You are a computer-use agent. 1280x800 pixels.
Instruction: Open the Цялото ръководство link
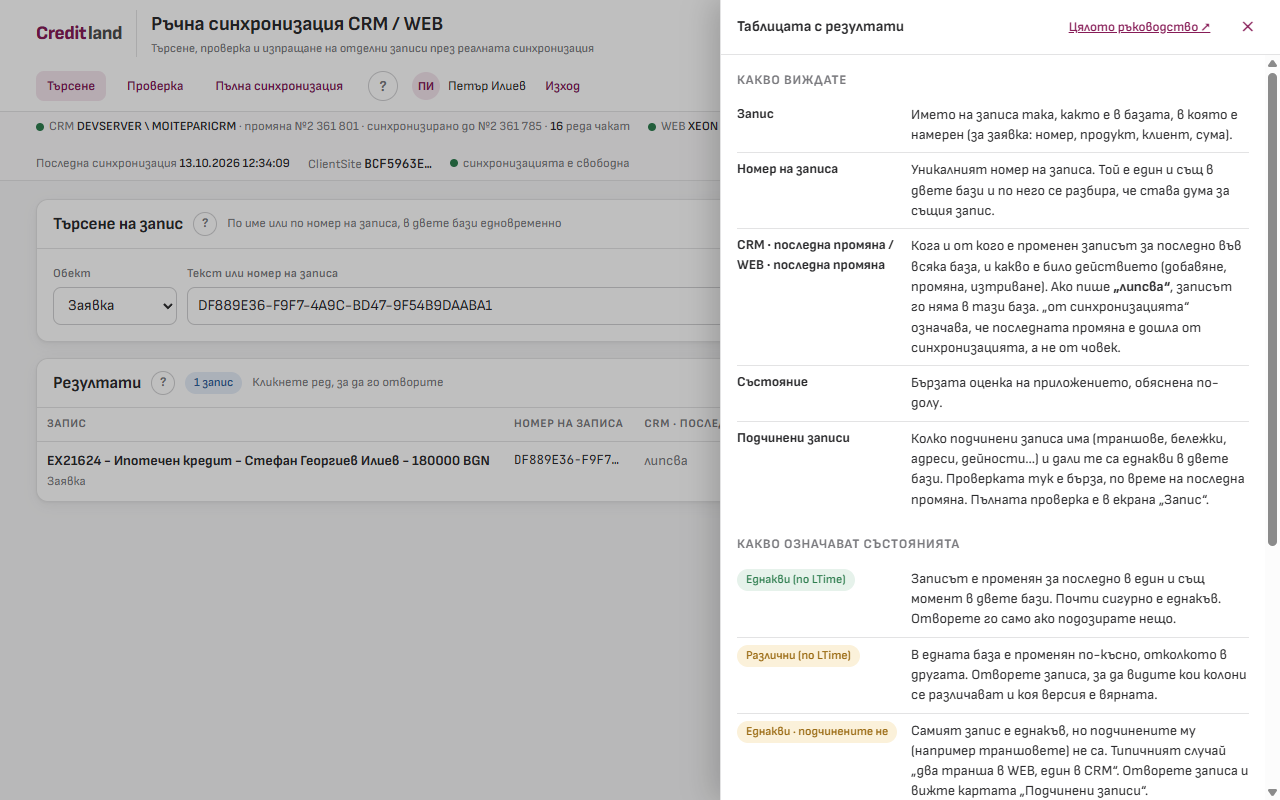click(1139, 27)
